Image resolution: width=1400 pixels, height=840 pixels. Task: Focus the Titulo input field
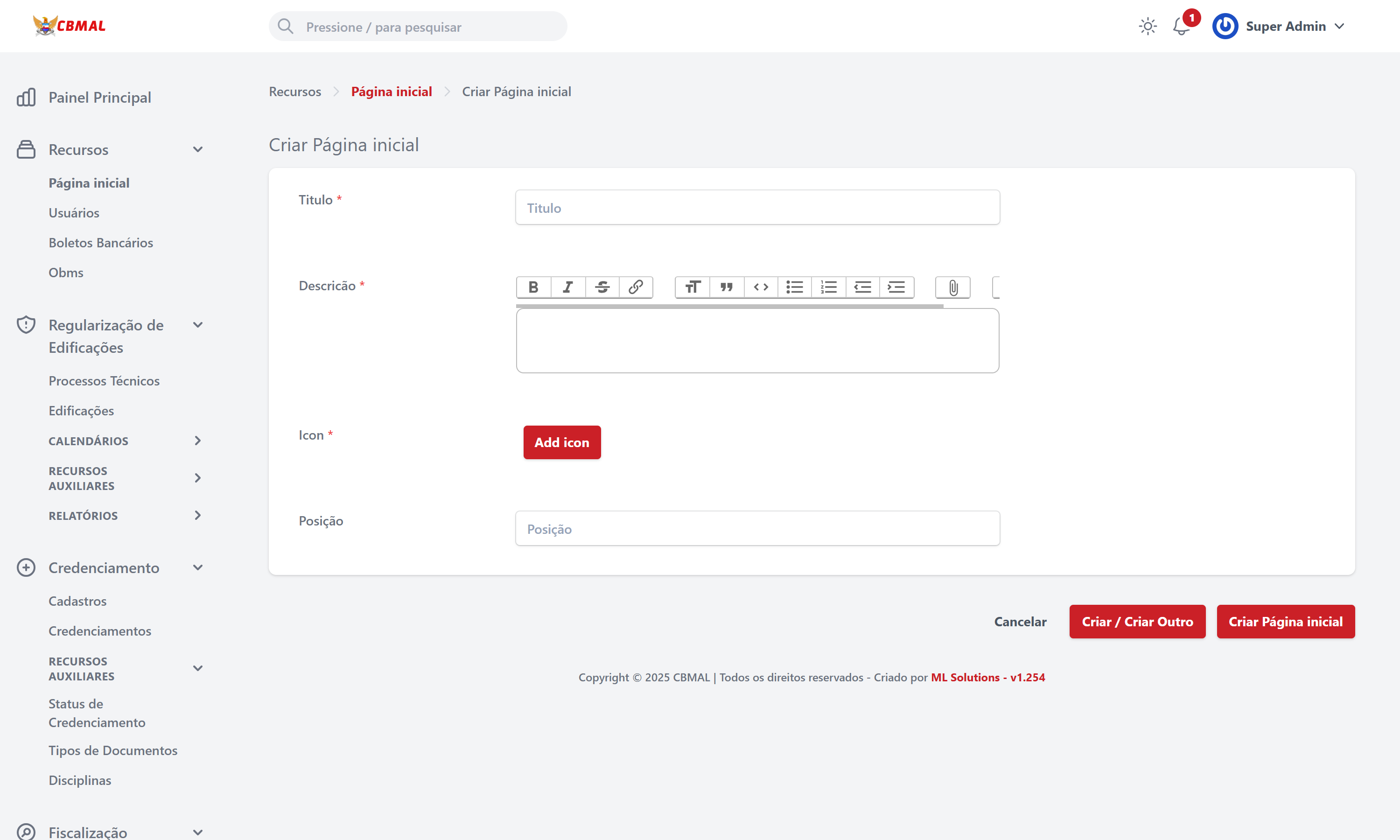click(756, 208)
